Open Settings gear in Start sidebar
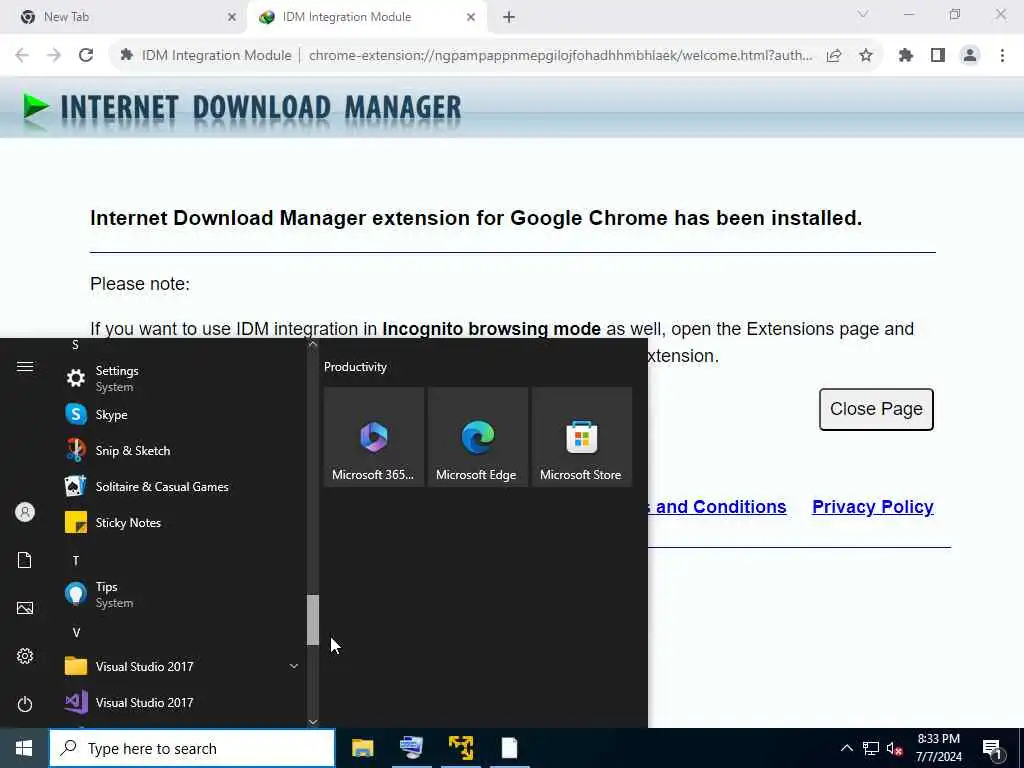 pyautogui.click(x=25, y=656)
